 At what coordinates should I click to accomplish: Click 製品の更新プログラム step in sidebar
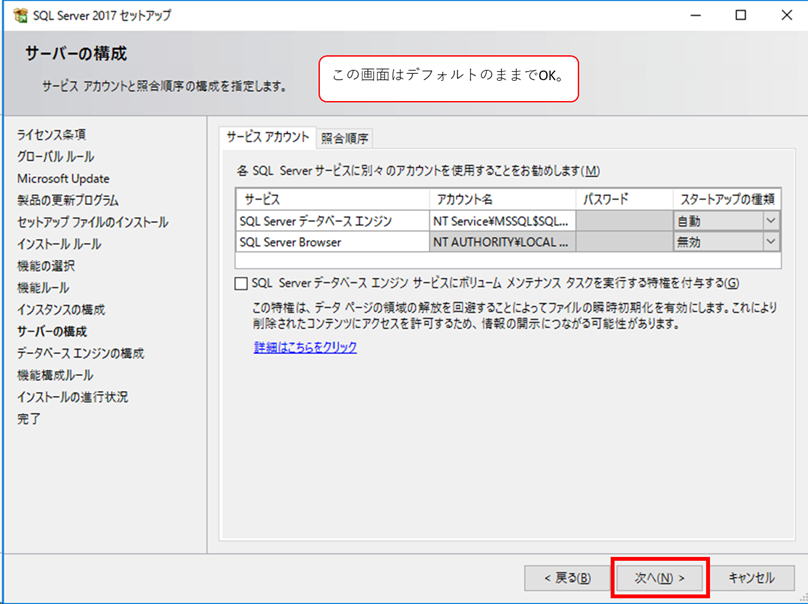click(68, 200)
